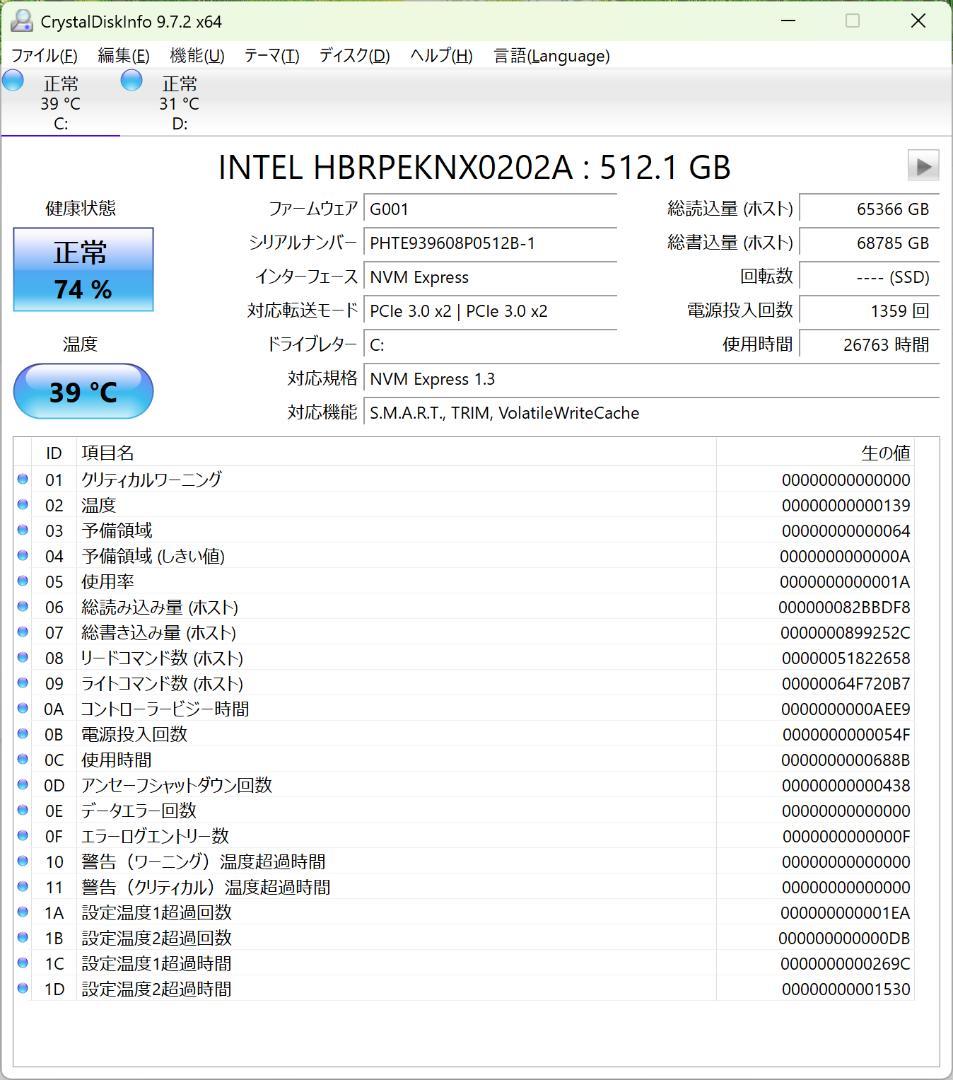Click the blue health status dot for 温度
Image resolution: width=953 pixels, height=1080 pixels.
pyautogui.click(x=22, y=504)
